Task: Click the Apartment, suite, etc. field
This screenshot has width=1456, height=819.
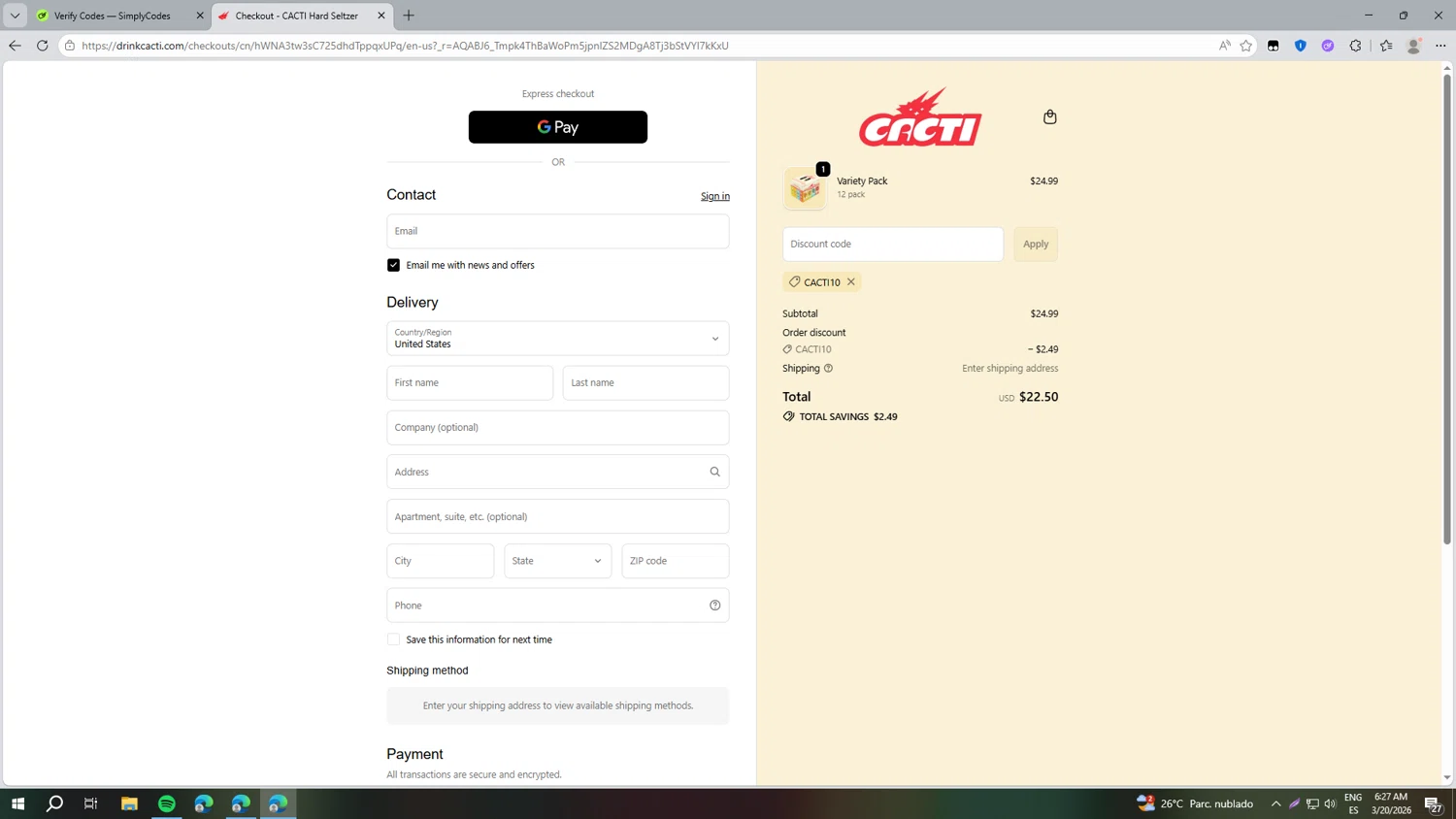Action: click(x=558, y=516)
